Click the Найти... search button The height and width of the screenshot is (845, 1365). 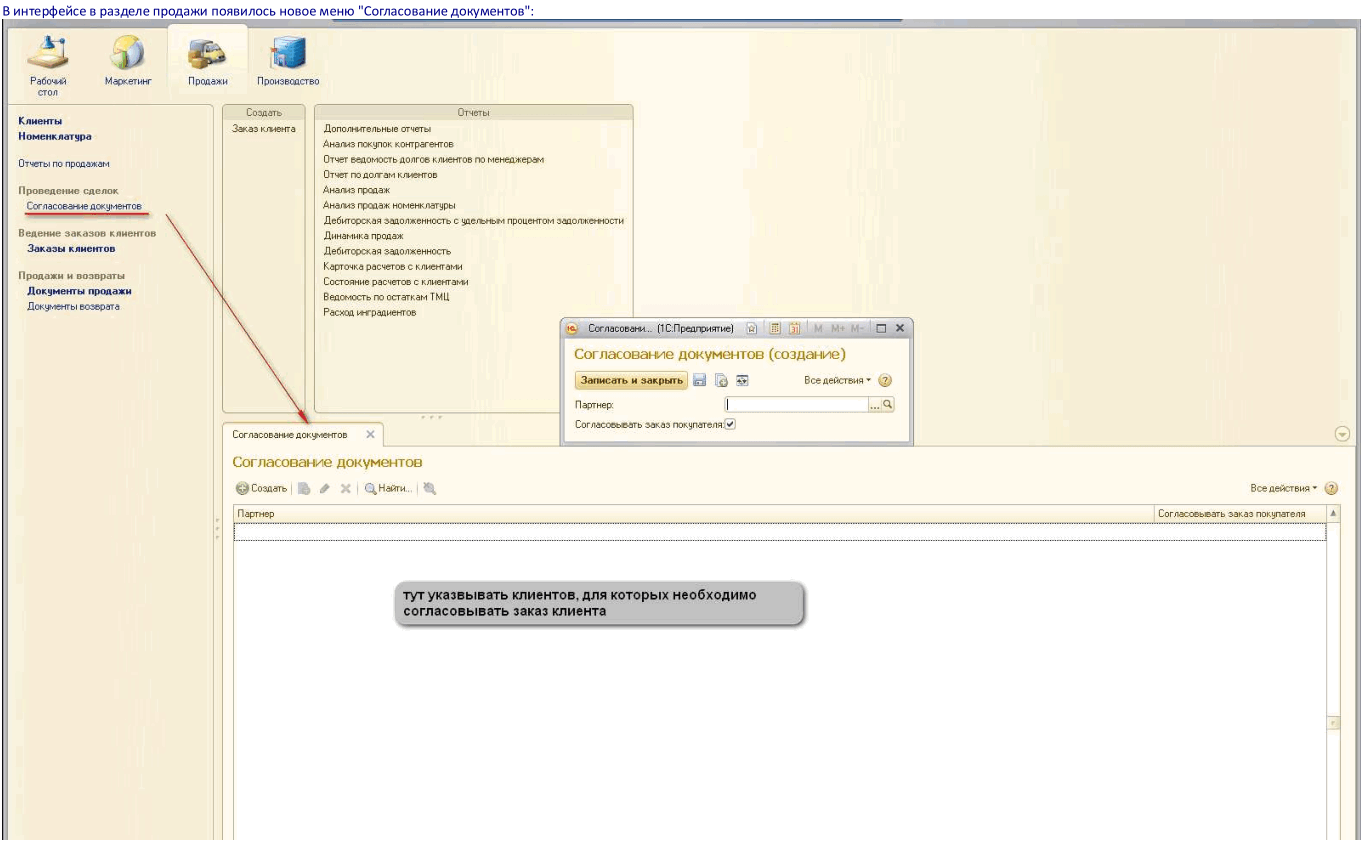tap(388, 489)
